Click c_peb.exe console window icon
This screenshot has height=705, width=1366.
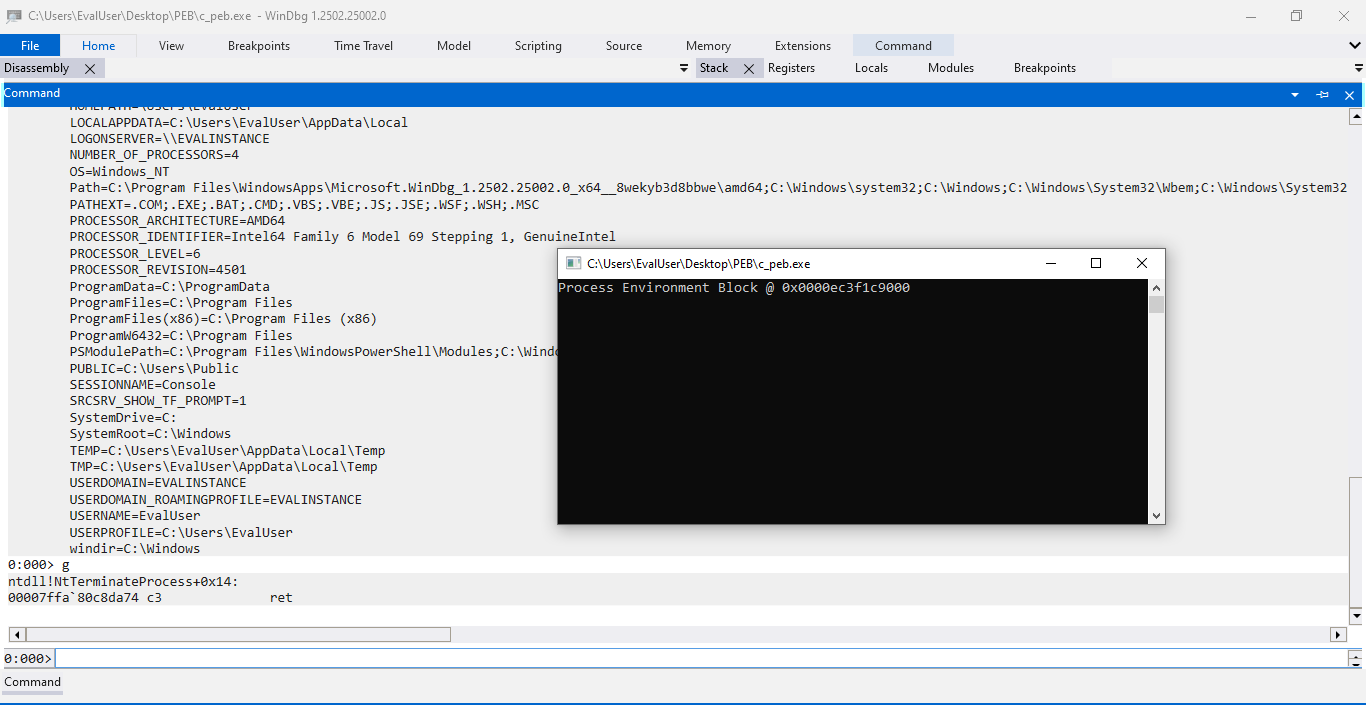[x=573, y=264]
